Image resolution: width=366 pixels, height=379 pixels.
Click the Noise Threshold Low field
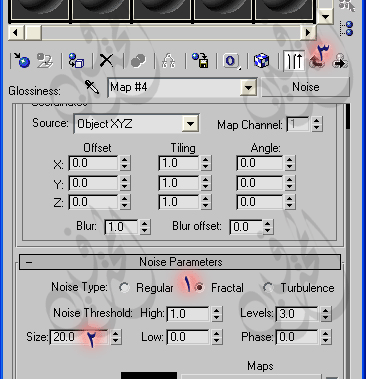(189, 337)
